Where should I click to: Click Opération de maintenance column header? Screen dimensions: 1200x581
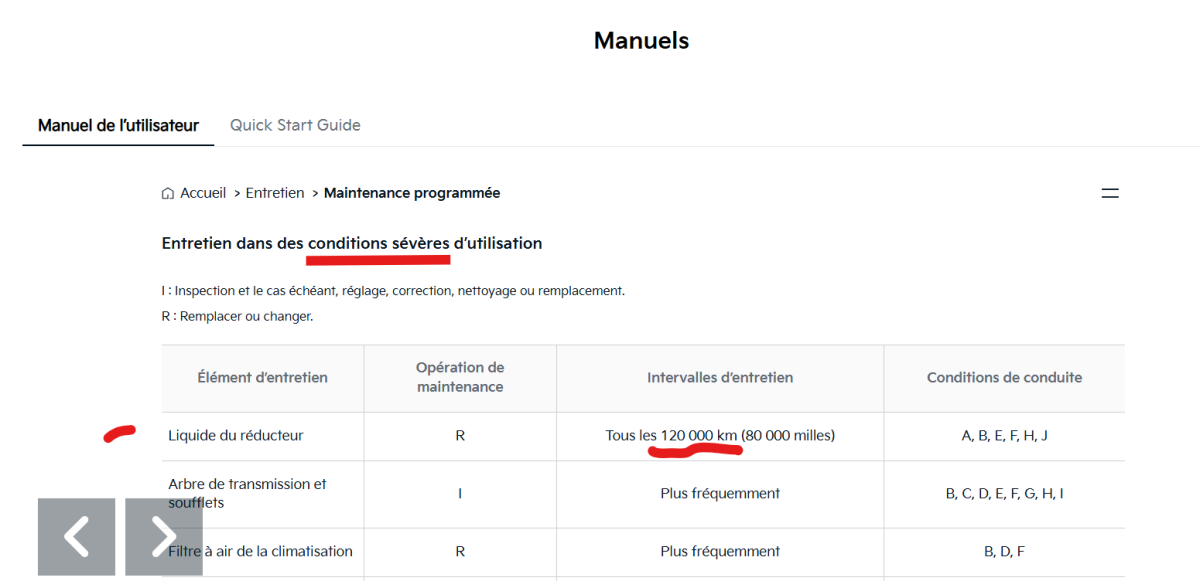click(460, 378)
